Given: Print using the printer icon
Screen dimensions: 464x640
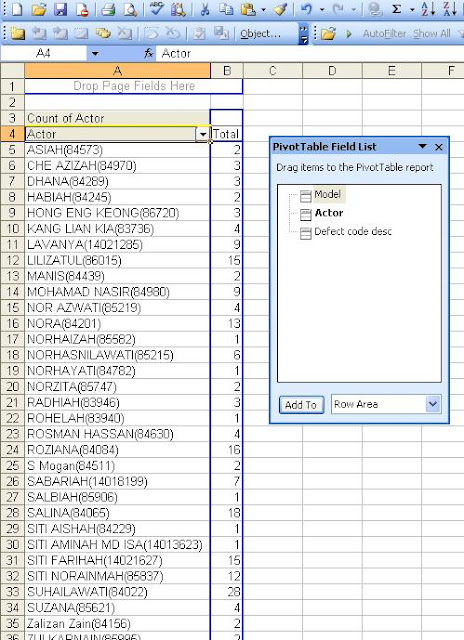Looking at the screenshot, I should coord(108,9).
